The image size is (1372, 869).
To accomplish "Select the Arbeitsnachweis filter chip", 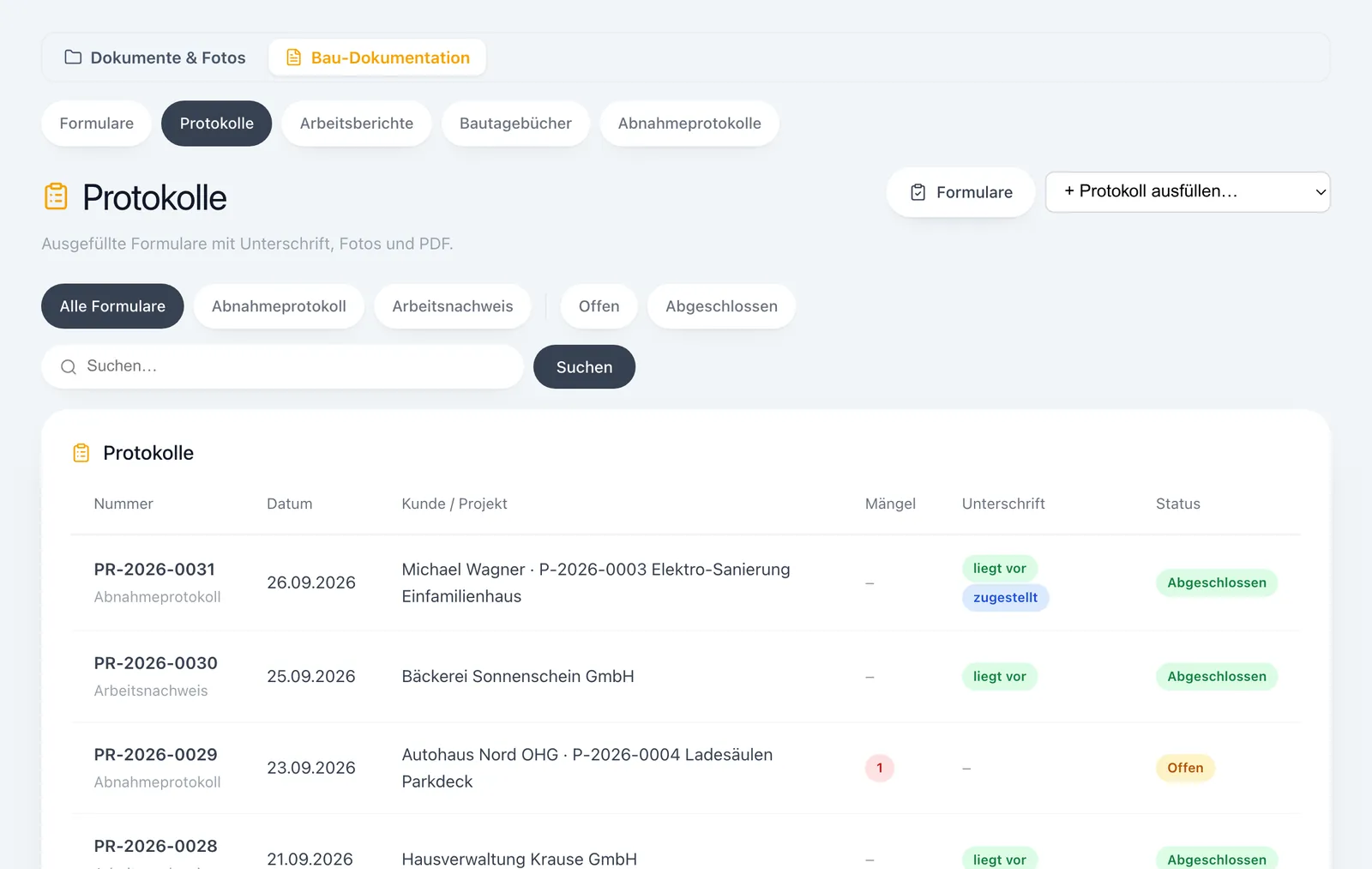I will coord(452,306).
